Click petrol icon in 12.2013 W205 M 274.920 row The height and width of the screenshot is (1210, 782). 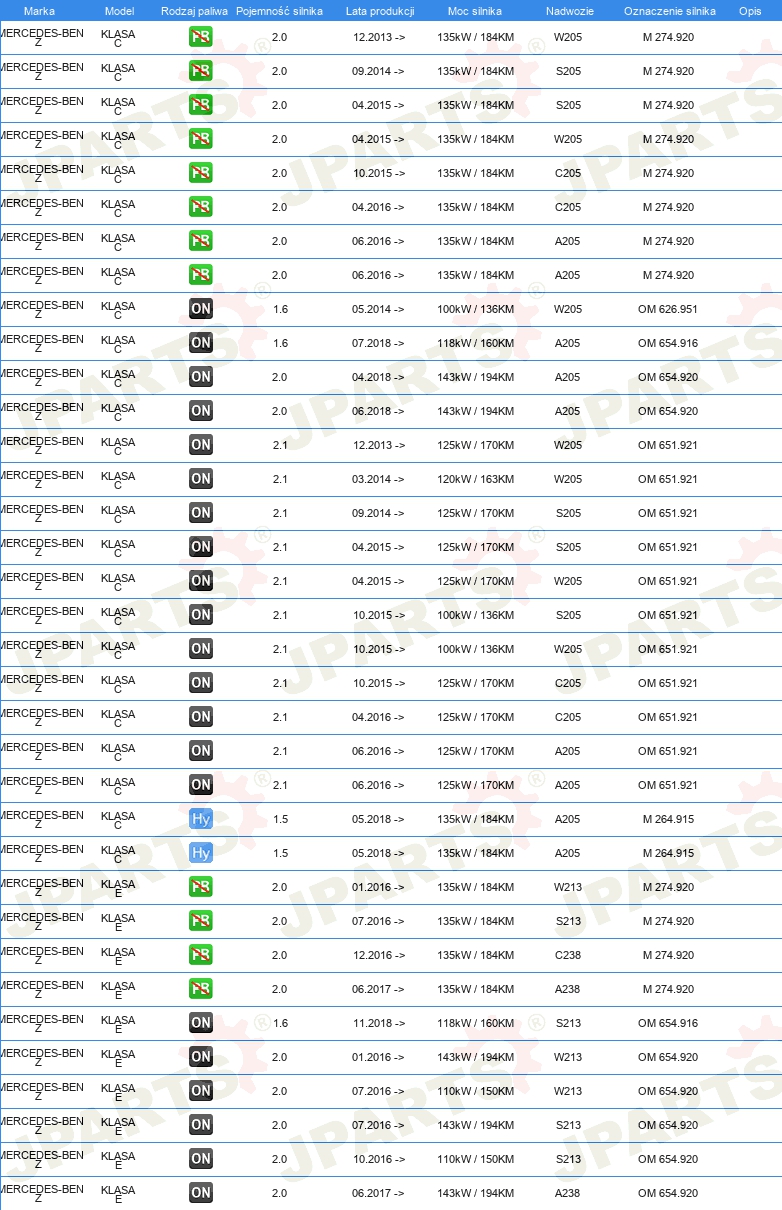[201, 38]
